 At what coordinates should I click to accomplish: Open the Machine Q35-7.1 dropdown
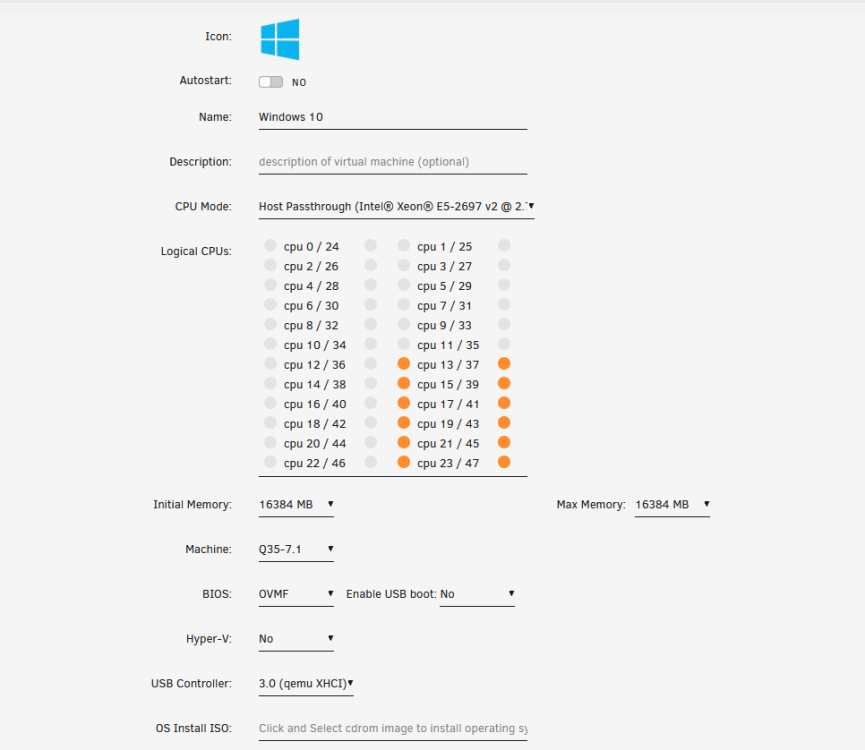(x=296, y=549)
